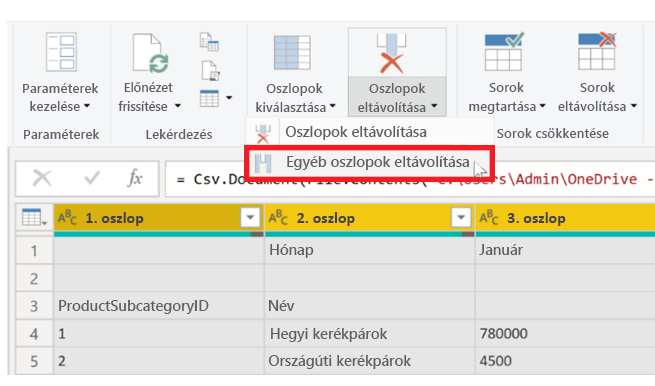Expand the small table icon dropdown arrow
This screenshot has width=655, height=386.
229,98
